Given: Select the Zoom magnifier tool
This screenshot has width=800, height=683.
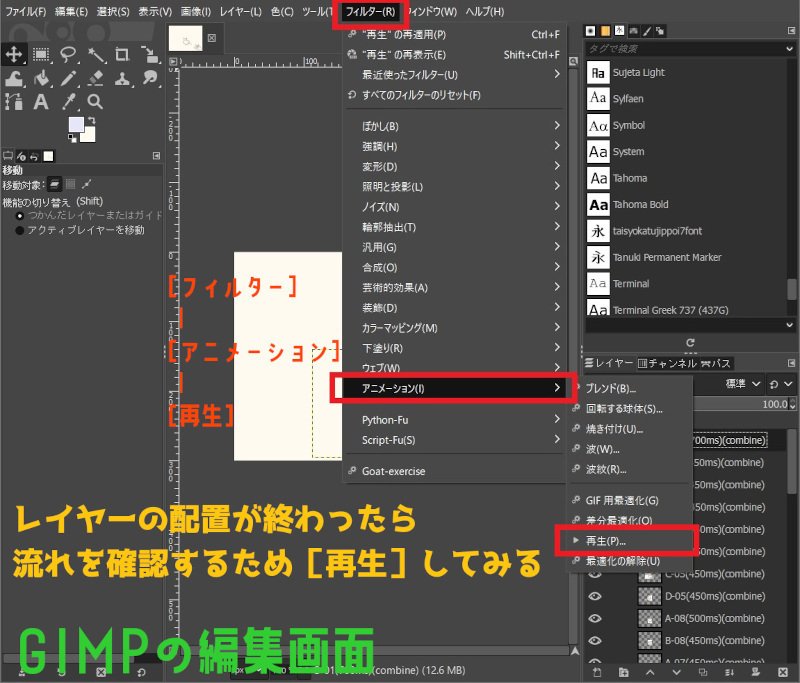Looking at the screenshot, I should (x=95, y=102).
